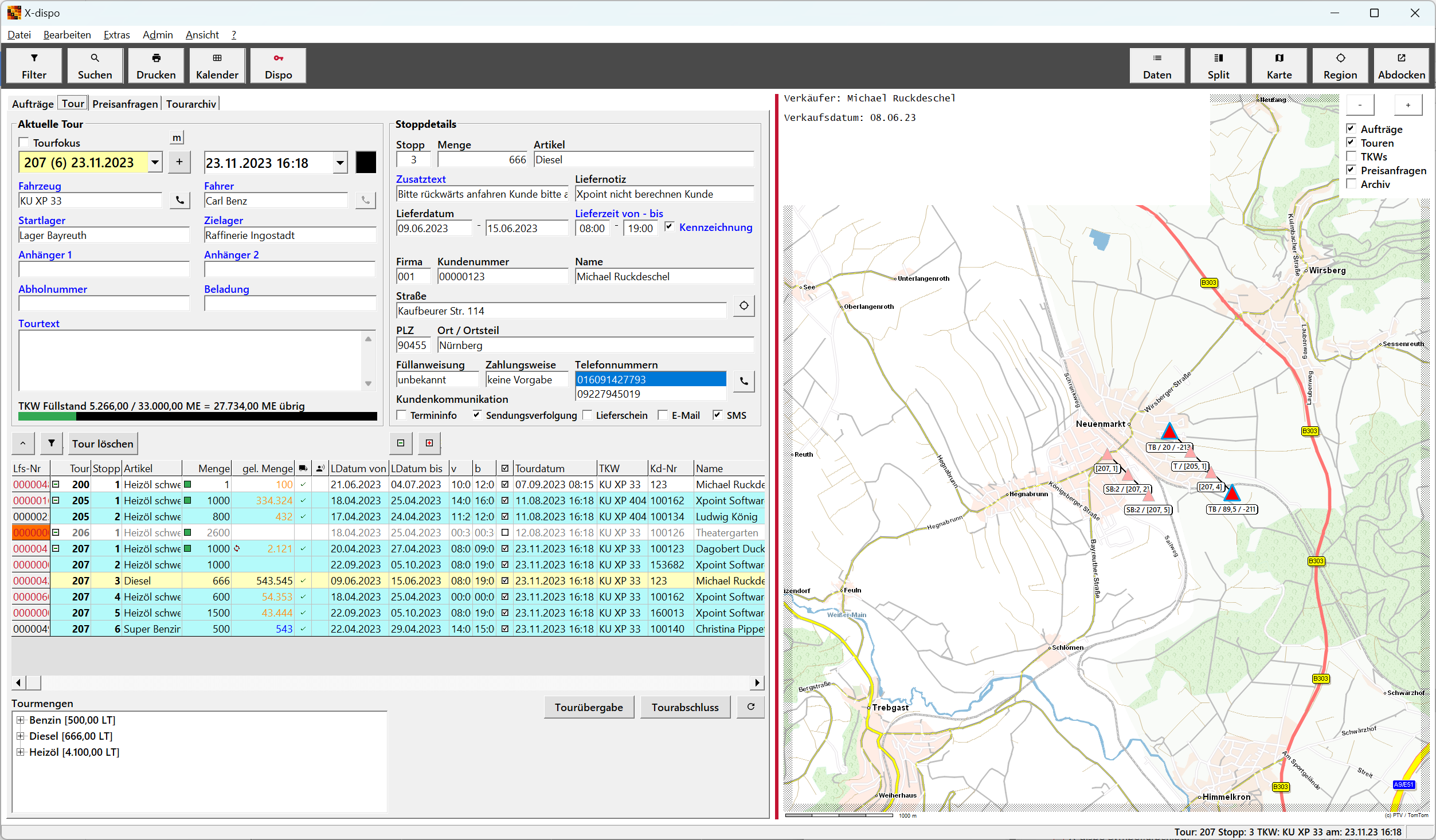Image resolution: width=1436 pixels, height=840 pixels.
Task: Click the Tour löschen button
Action: [103, 443]
